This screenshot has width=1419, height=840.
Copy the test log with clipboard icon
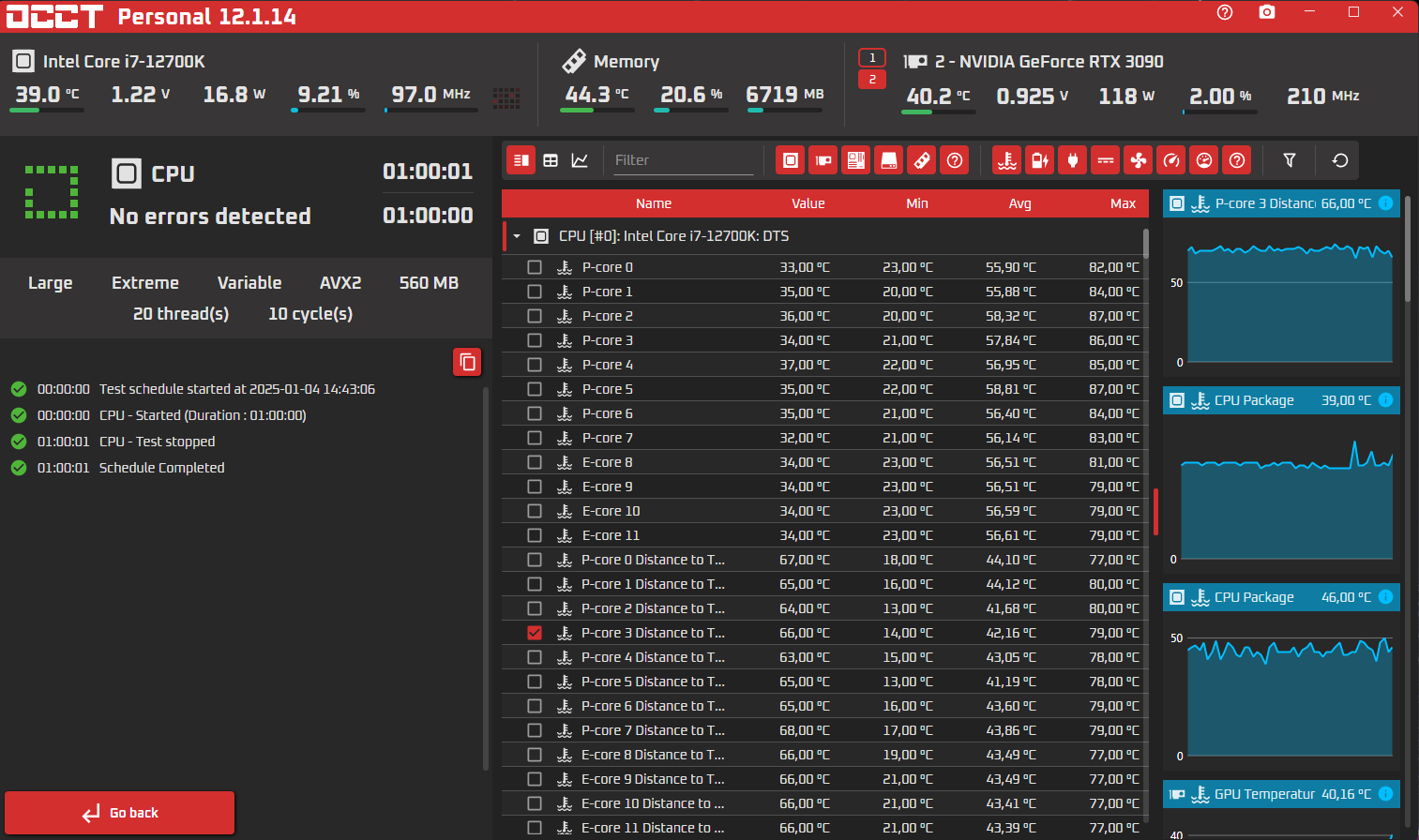point(467,362)
